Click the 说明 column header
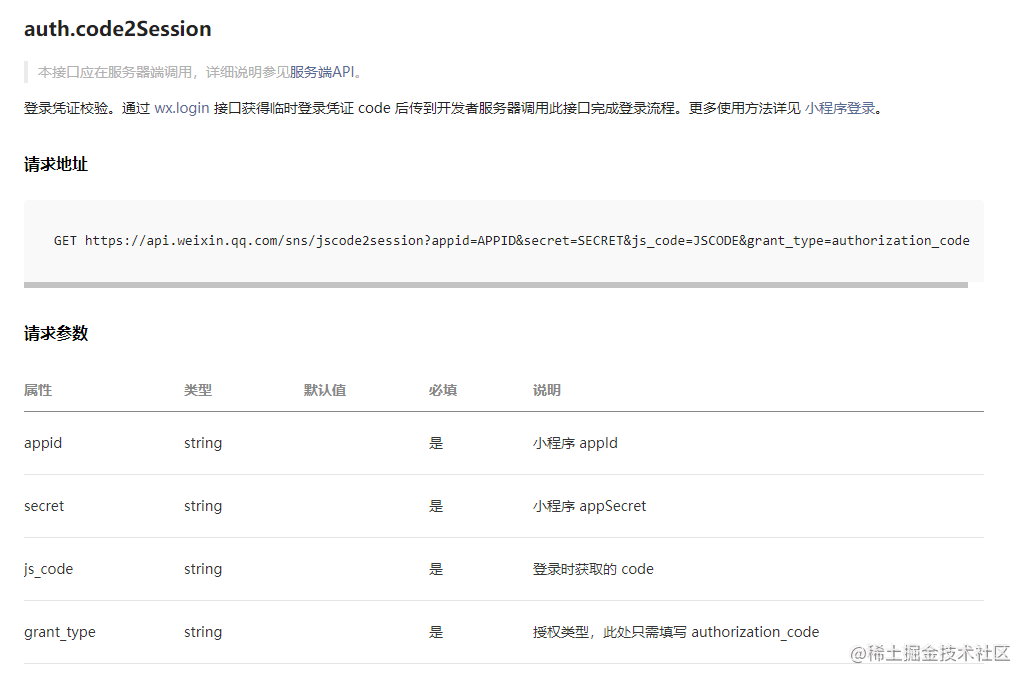Viewport: 1031px width, 684px height. click(x=547, y=390)
